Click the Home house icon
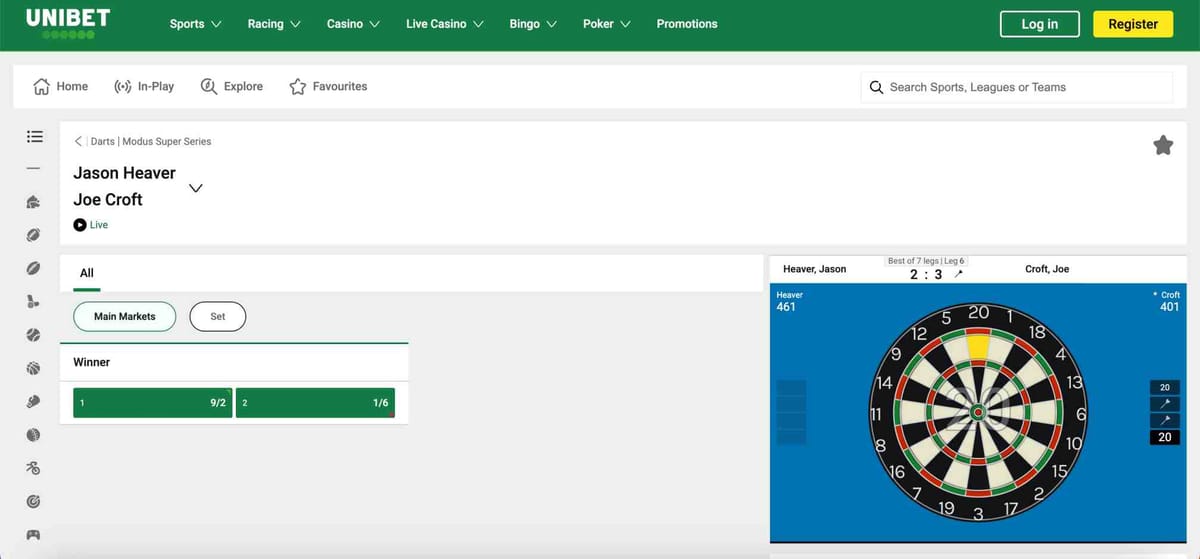The image size is (1200, 559). click(41, 87)
